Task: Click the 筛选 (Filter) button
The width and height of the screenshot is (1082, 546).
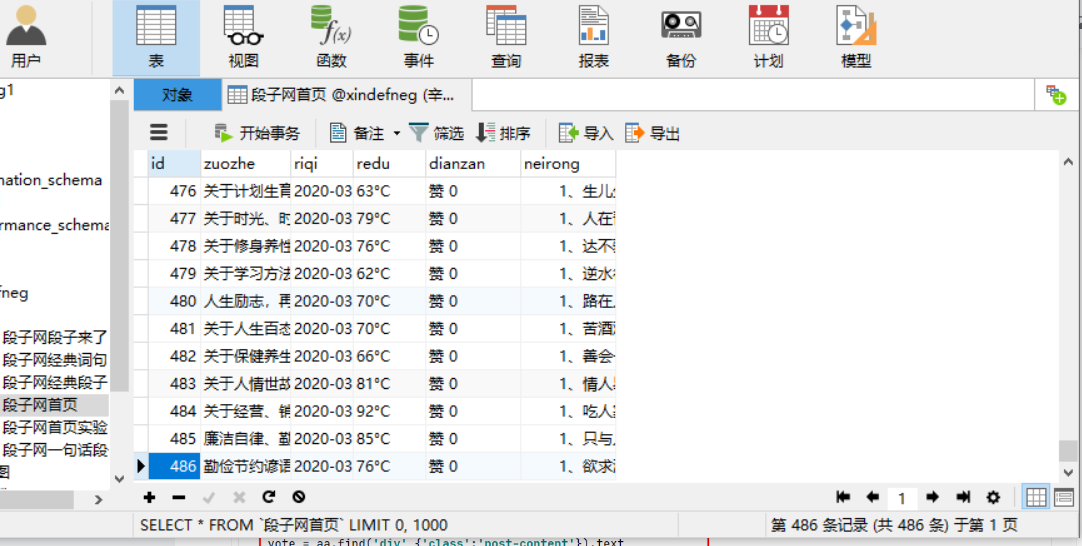Action: [x=436, y=133]
